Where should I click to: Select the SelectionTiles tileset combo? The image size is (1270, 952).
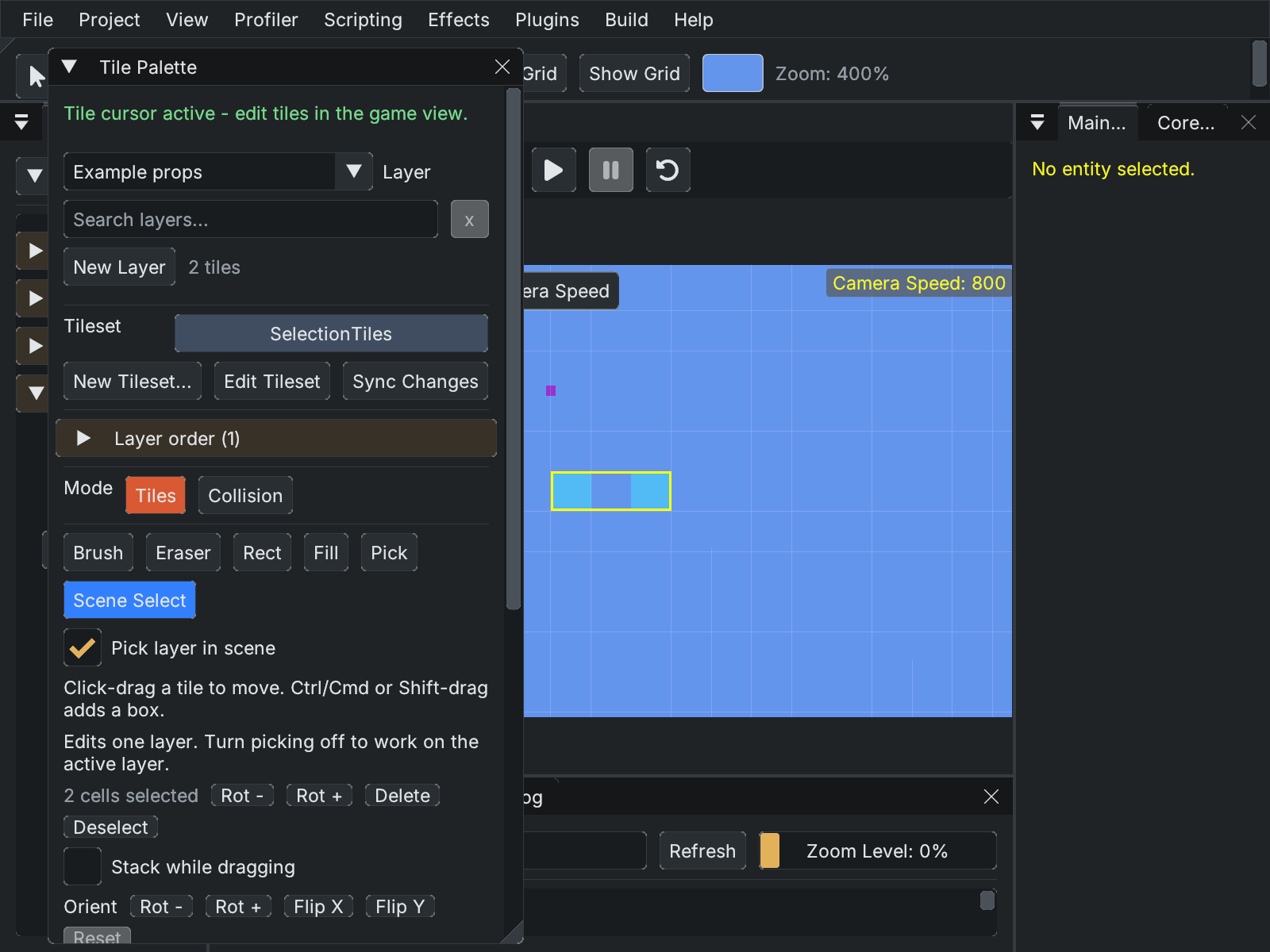331,334
